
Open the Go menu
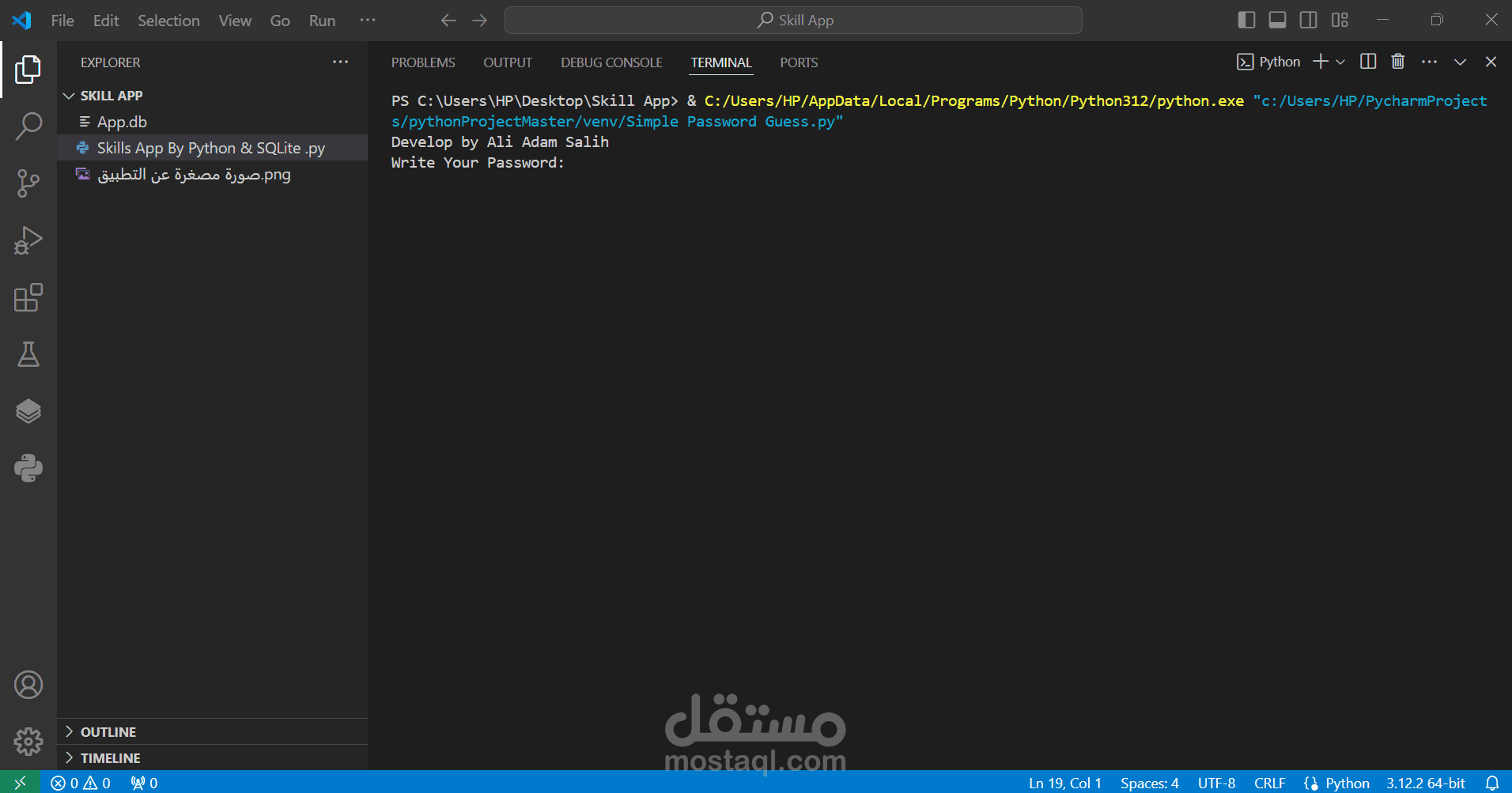click(280, 21)
